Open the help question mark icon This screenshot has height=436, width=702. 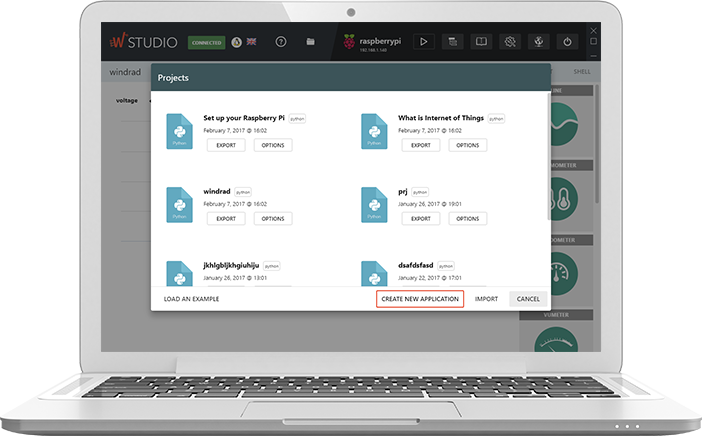pyautogui.click(x=281, y=42)
